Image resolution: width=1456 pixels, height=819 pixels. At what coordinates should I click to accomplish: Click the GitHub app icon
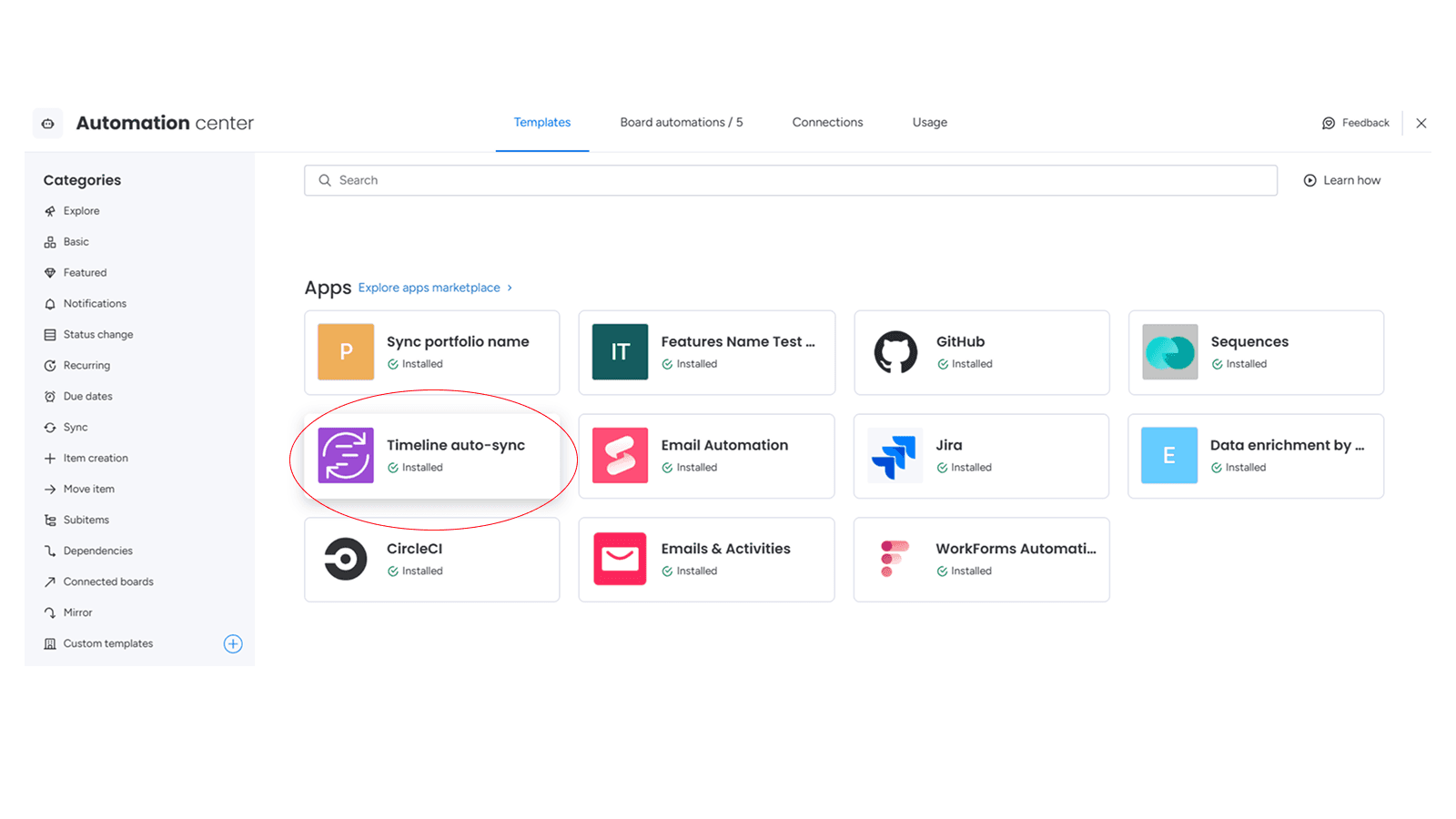(895, 352)
